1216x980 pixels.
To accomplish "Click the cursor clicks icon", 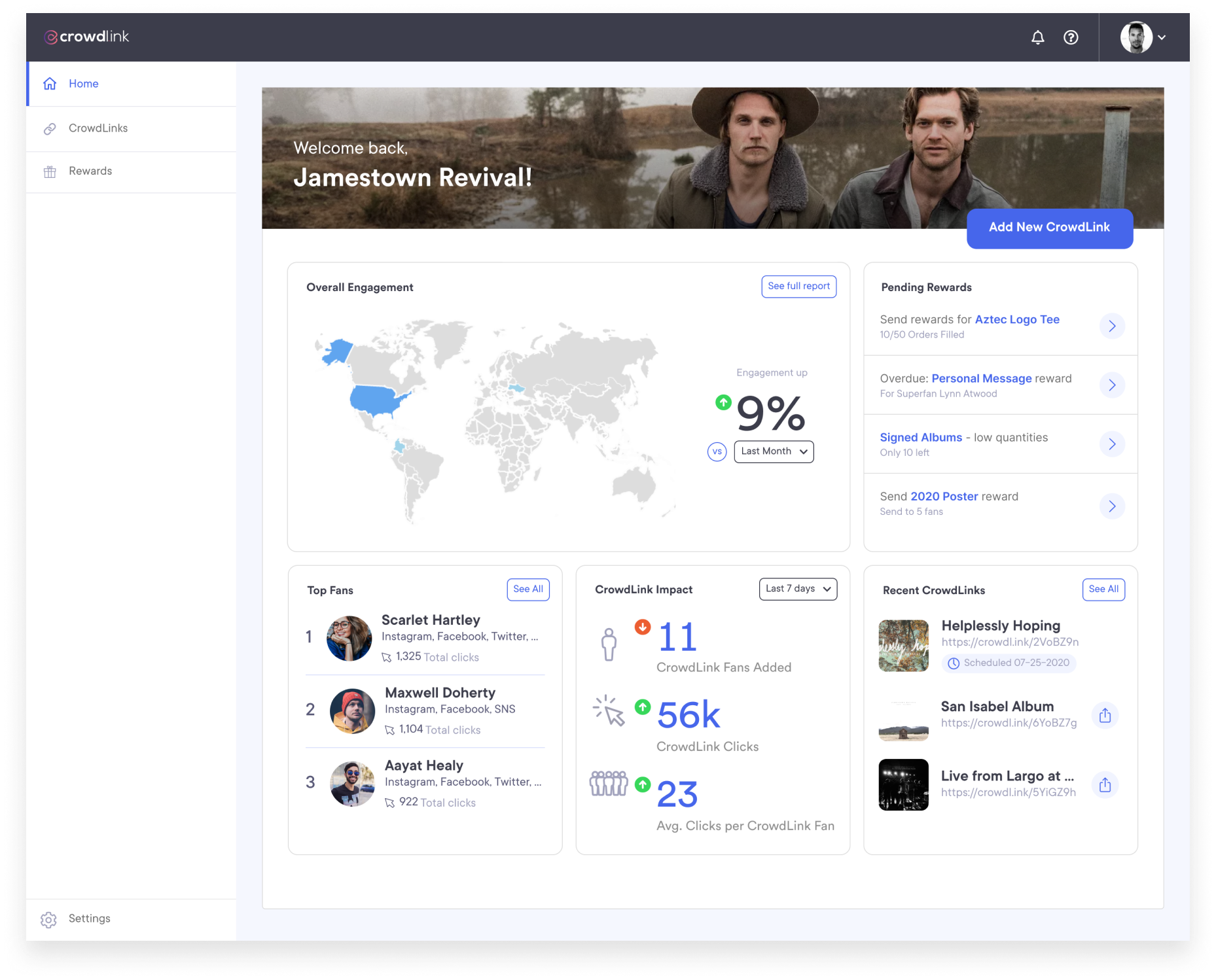I will pos(609,710).
